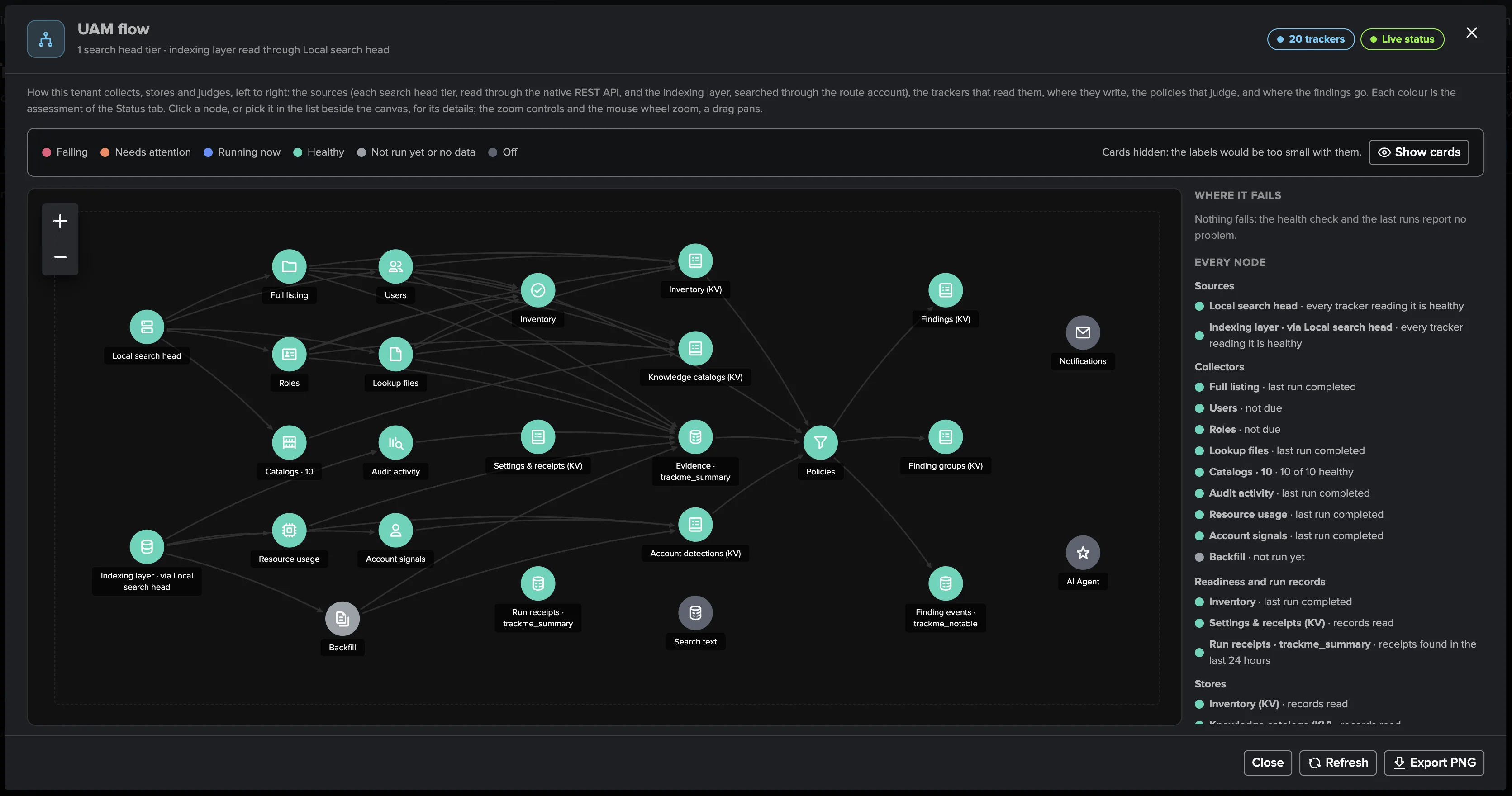1512x796 pixels.
Task: Open the Search text node
Action: tap(695, 613)
